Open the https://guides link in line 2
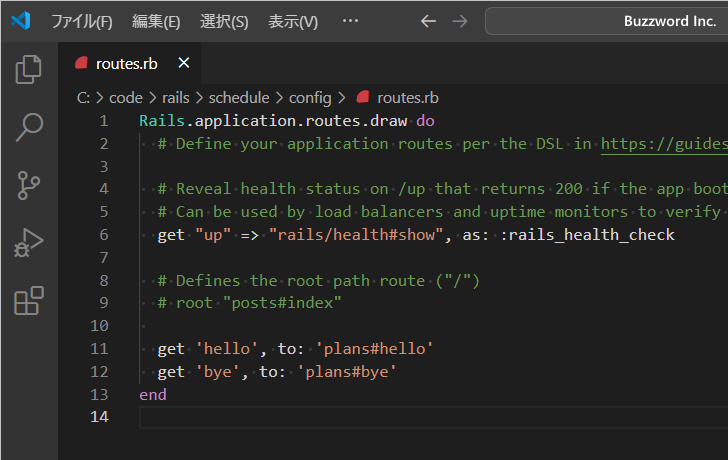Screen dimensions: 728x460 tap(664, 144)
